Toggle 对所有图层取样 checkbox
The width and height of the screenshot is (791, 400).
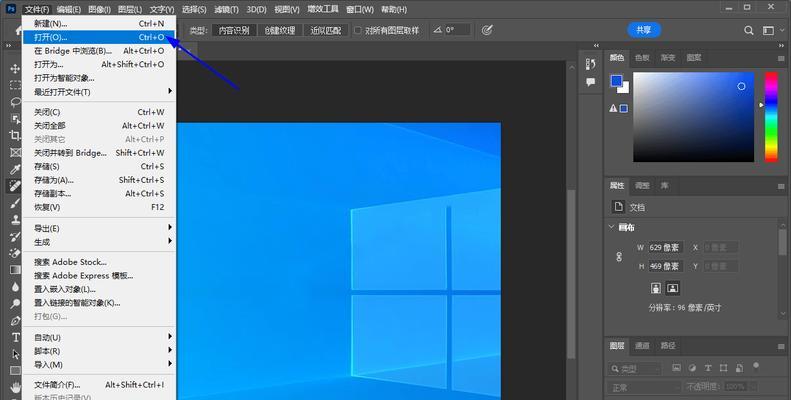tap(358, 30)
